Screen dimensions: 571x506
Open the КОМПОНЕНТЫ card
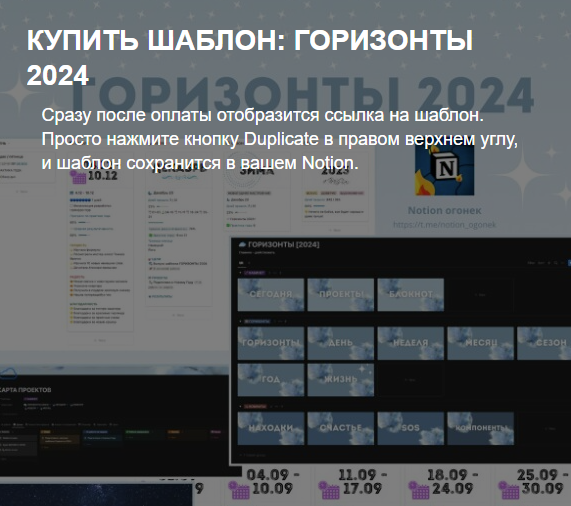pyautogui.click(x=480, y=428)
